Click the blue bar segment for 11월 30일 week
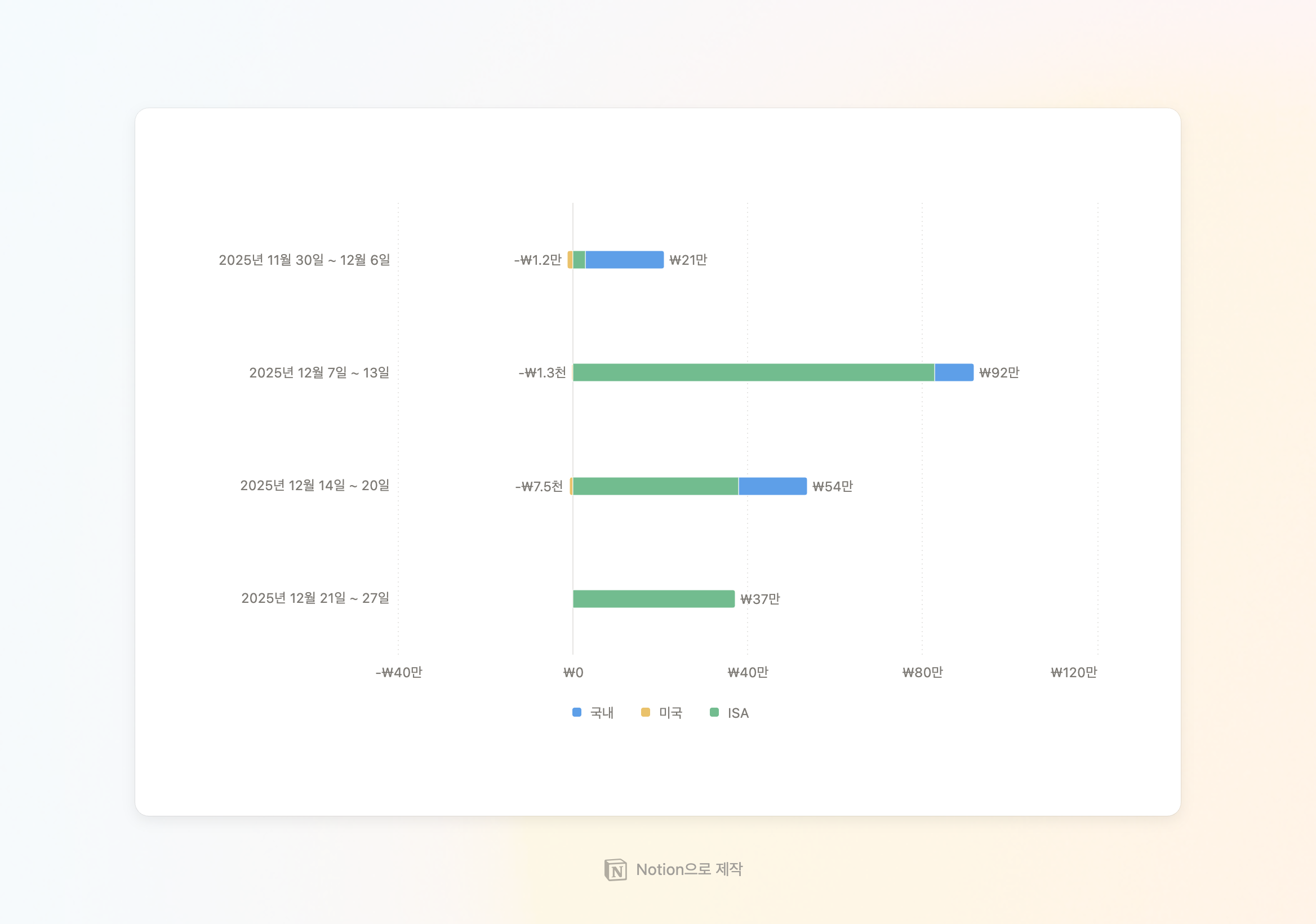This screenshot has height=924, width=1316. pyautogui.click(x=624, y=260)
